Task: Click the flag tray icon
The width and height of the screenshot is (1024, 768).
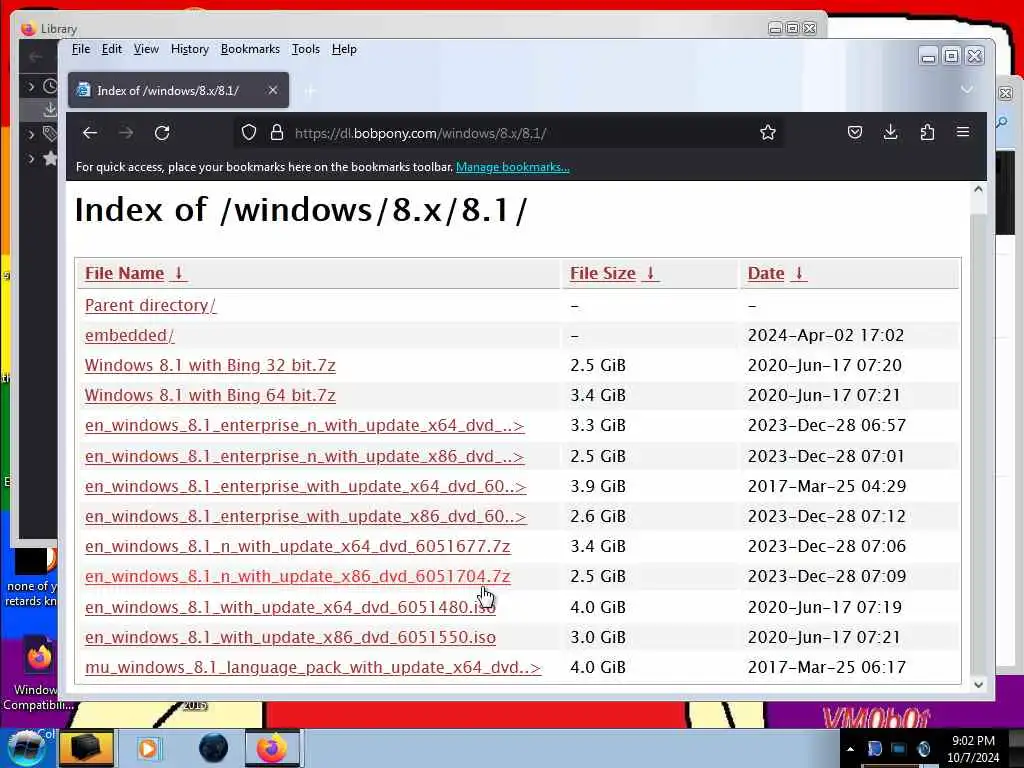Action: click(874, 748)
